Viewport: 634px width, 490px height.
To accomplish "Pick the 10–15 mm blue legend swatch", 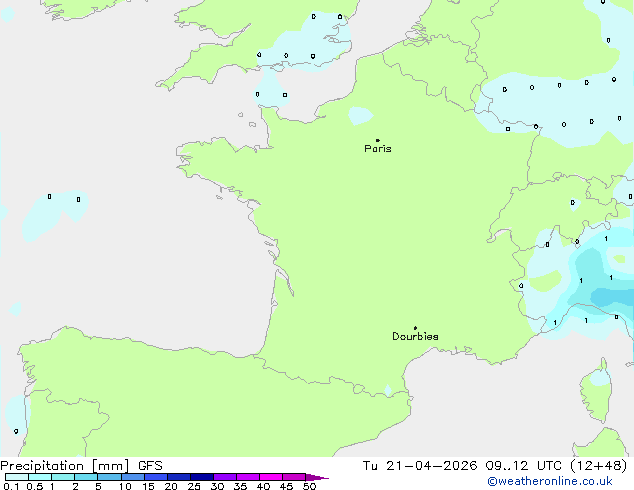I will click(133, 477).
